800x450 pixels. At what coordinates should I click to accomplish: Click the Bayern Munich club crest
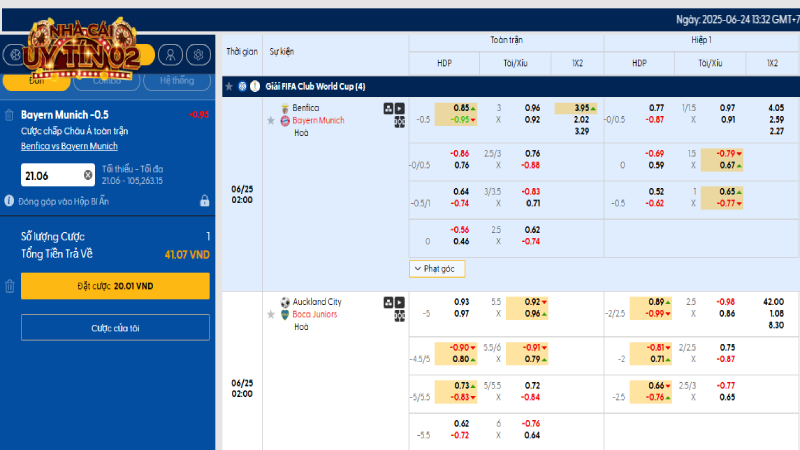pyautogui.click(x=285, y=121)
